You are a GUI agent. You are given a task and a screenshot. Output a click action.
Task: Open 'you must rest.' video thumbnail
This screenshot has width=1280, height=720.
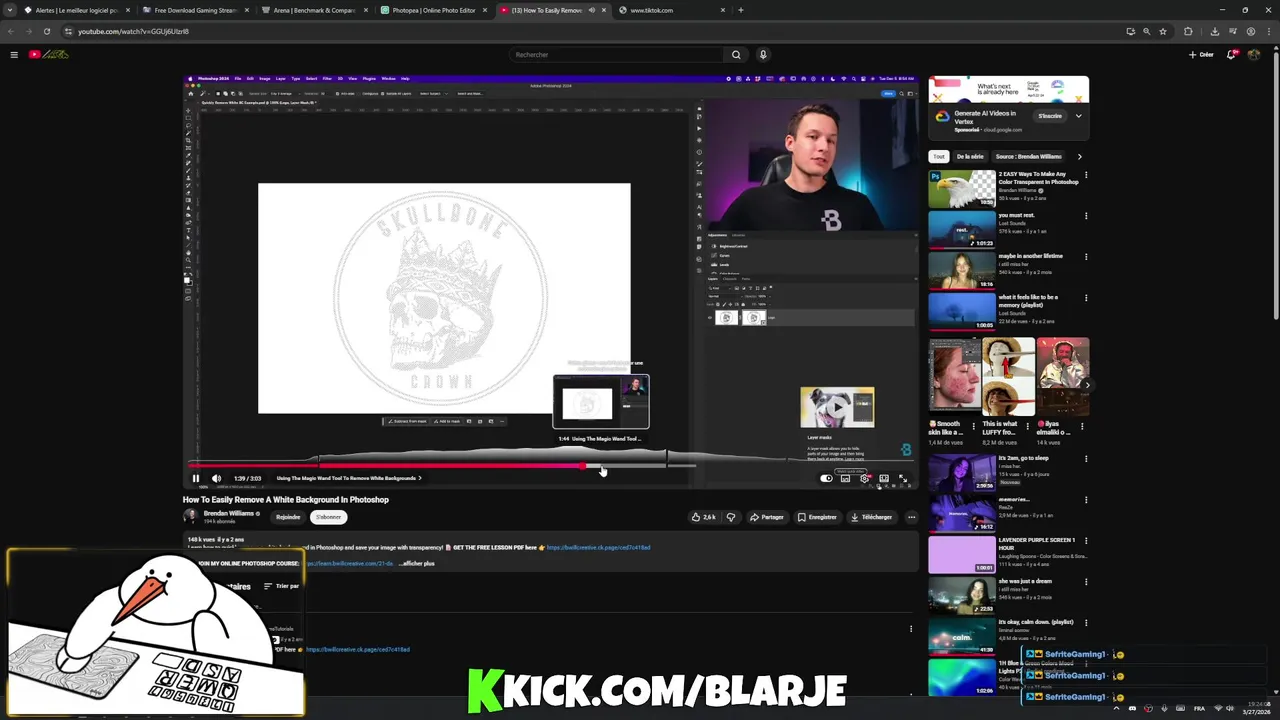[962, 229]
